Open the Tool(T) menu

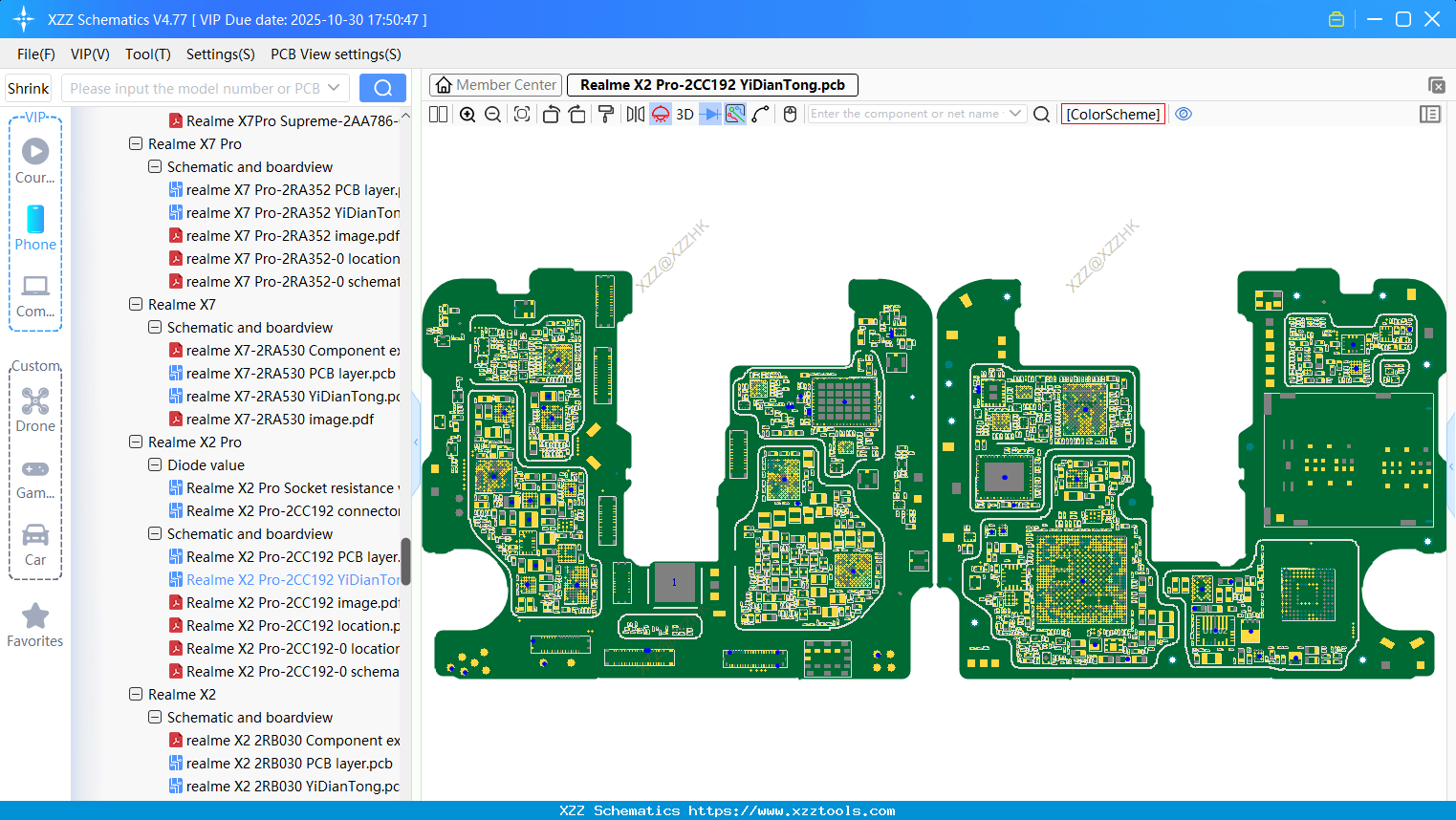(x=147, y=54)
